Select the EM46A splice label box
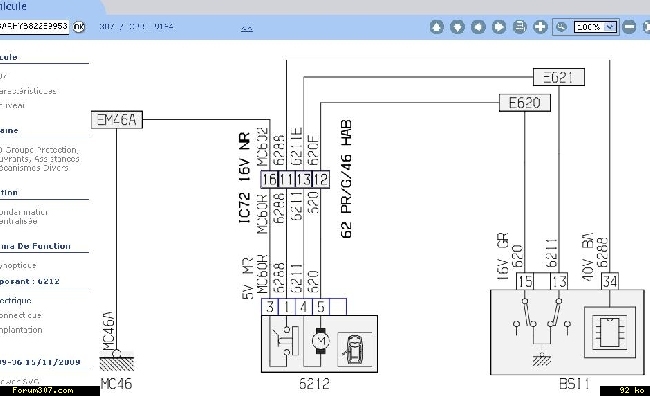Image resolution: width=650 pixels, height=396 pixels. (x=117, y=119)
